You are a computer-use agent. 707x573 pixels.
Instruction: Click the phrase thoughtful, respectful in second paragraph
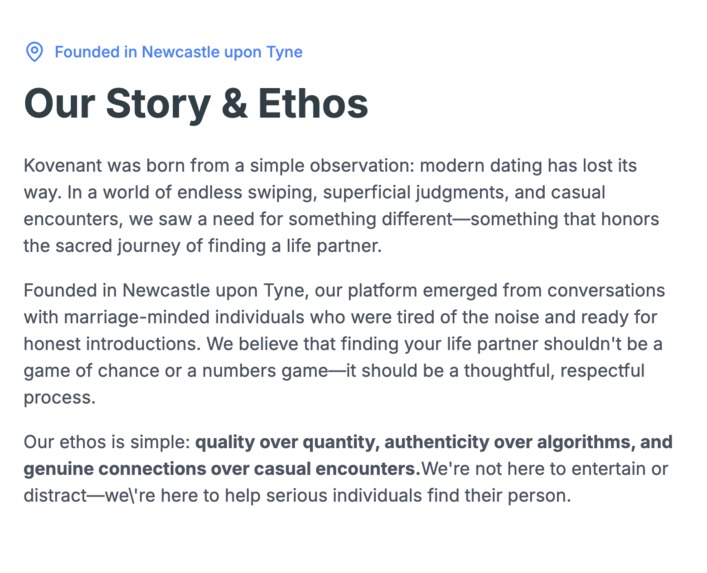554,371
